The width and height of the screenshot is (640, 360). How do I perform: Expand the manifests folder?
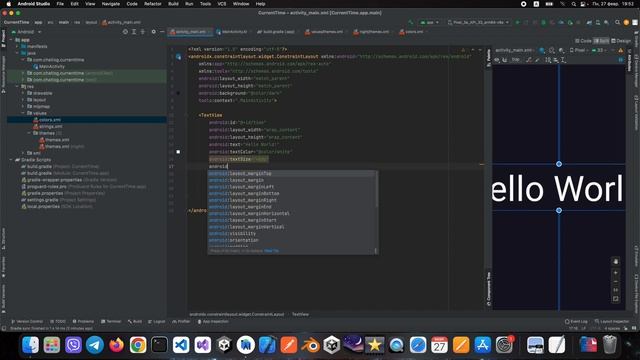point(17,47)
